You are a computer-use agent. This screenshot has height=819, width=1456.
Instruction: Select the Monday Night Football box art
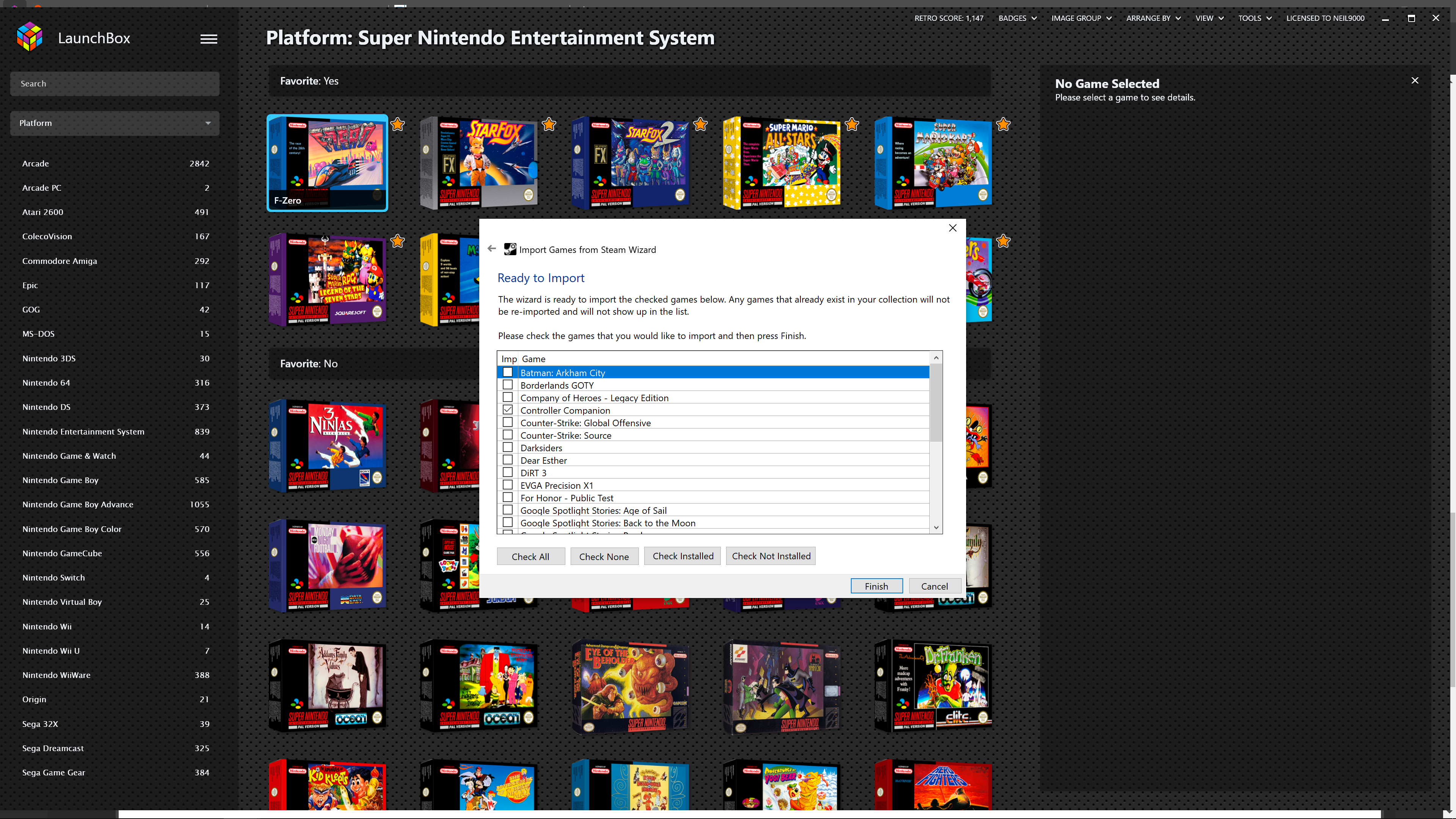point(327,566)
